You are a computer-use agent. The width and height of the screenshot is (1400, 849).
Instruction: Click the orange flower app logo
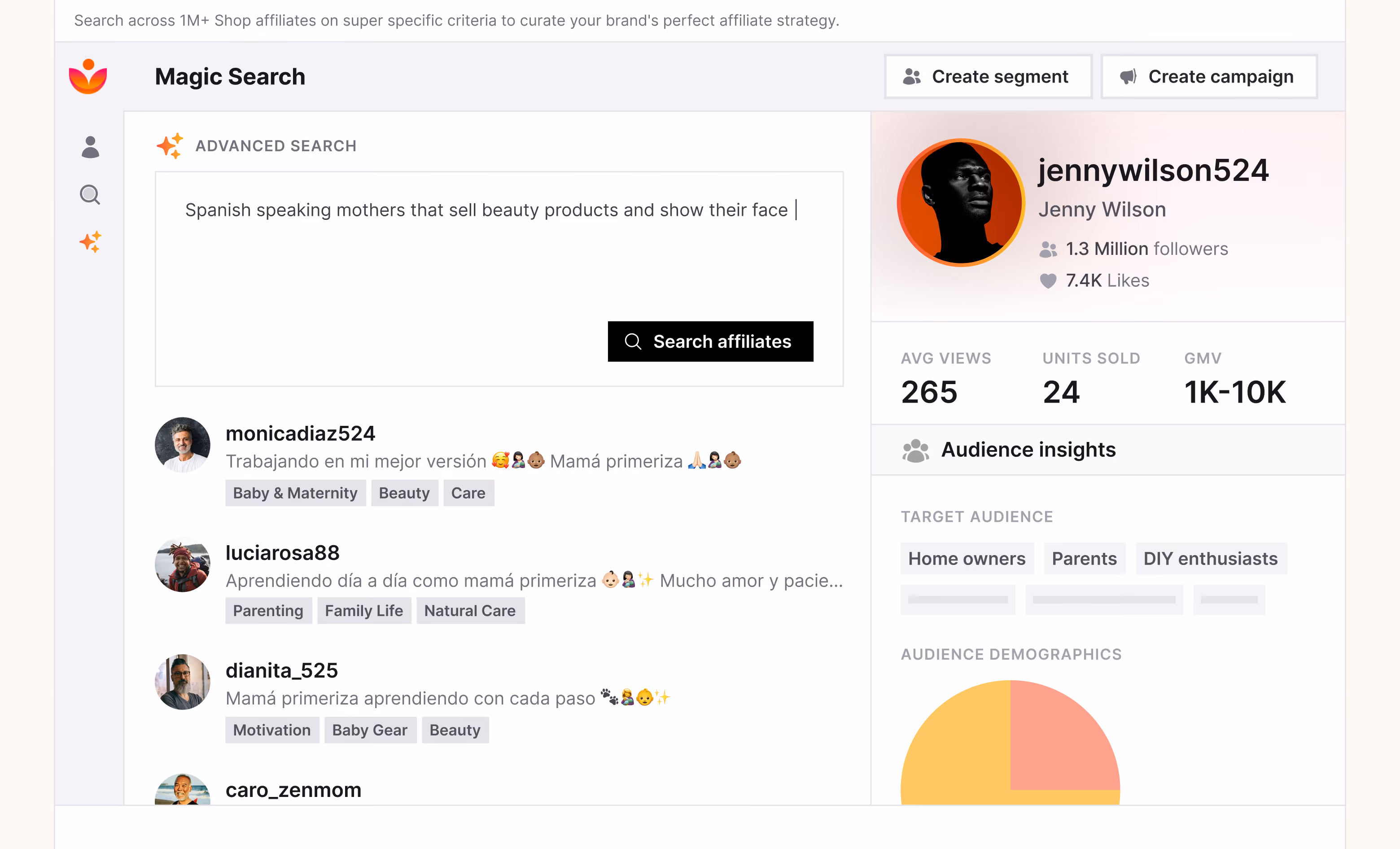click(88, 76)
